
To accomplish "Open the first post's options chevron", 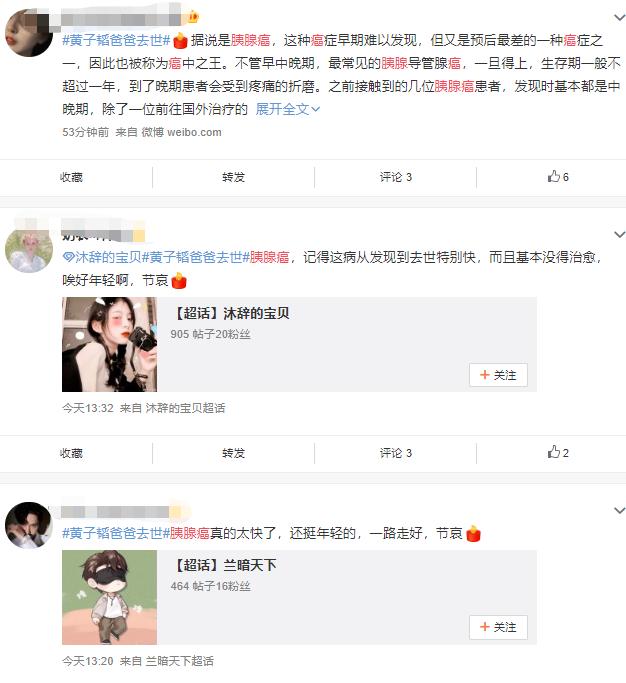I will [x=619, y=17].
